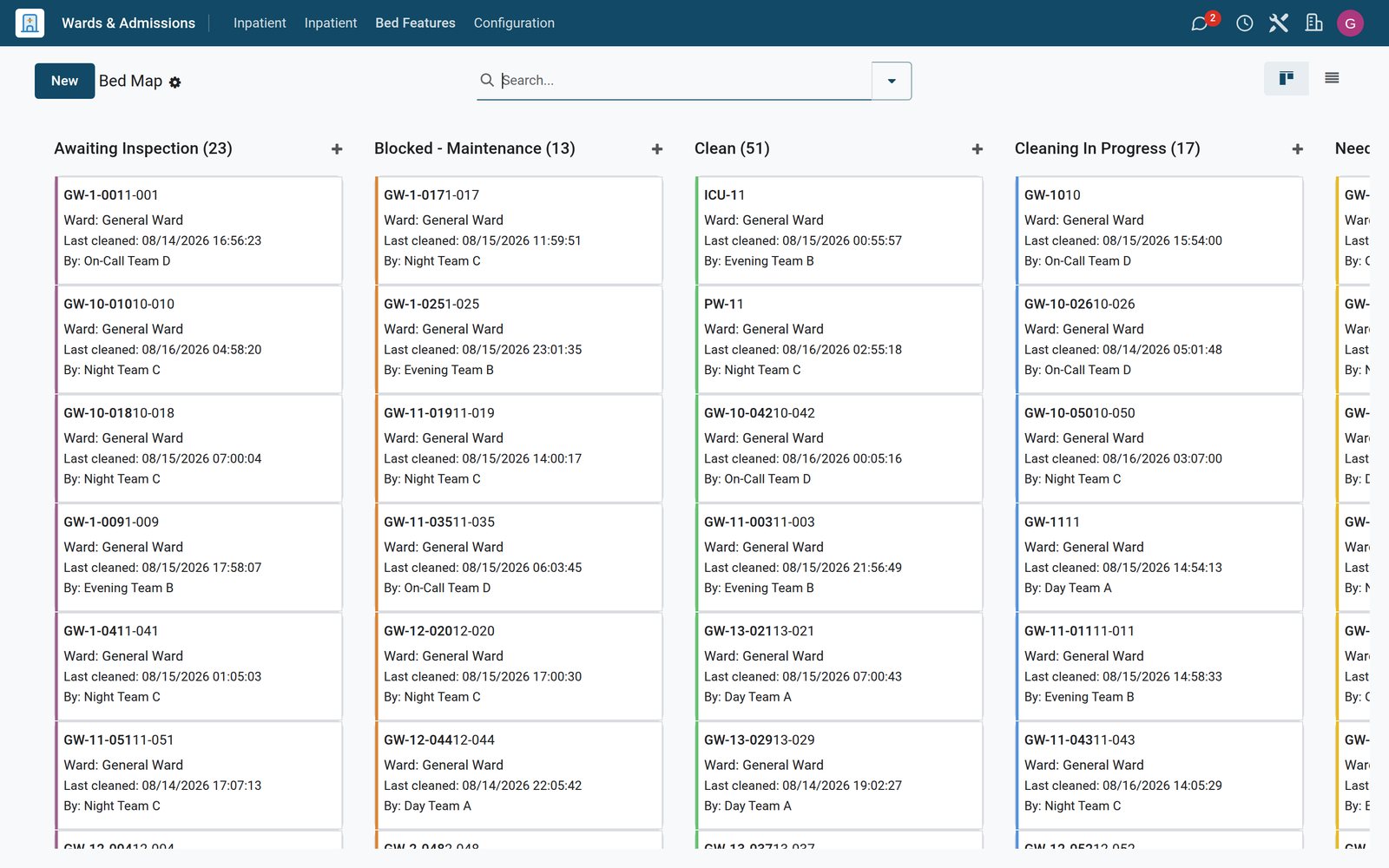Image resolution: width=1389 pixels, height=868 pixels.
Task: Open bed card PW-11
Action: point(839,339)
